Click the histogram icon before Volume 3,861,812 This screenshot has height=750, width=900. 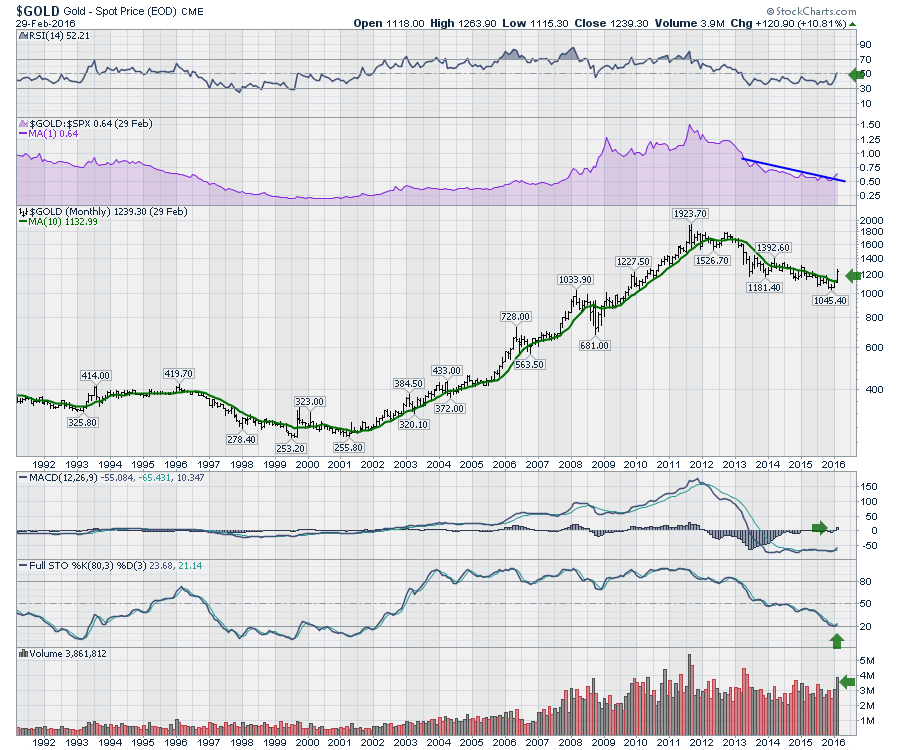pos(24,654)
